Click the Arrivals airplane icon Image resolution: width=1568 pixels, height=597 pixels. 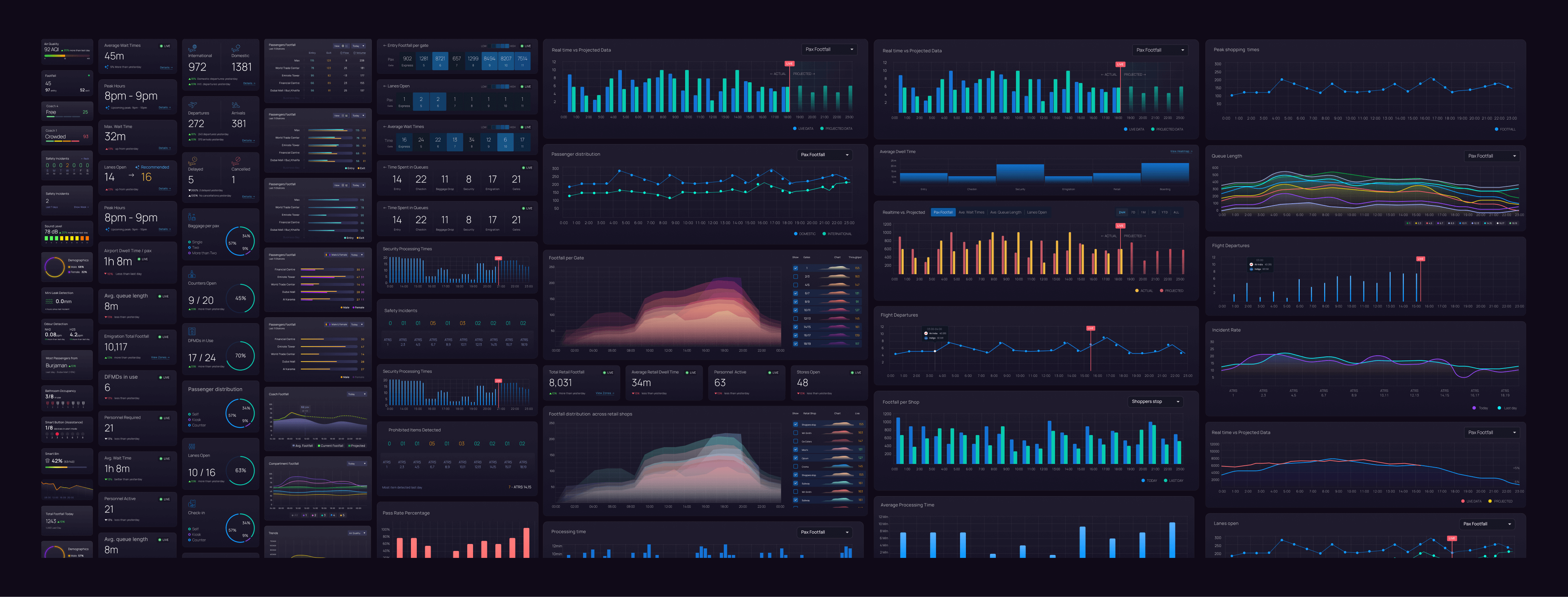click(235, 105)
